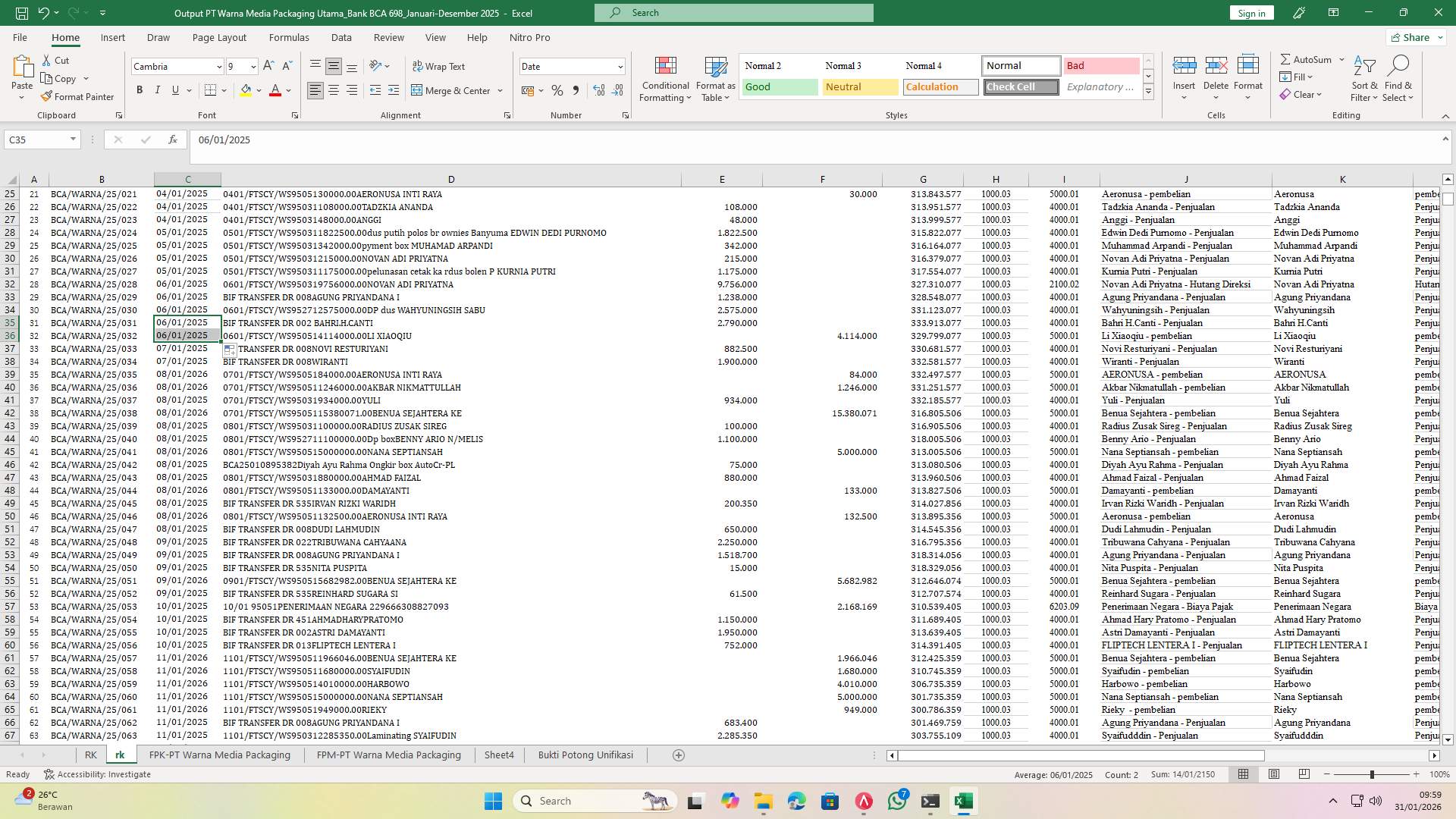Apply the Percent Style format
Screen dimensions: 1456x819
click(557, 90)
